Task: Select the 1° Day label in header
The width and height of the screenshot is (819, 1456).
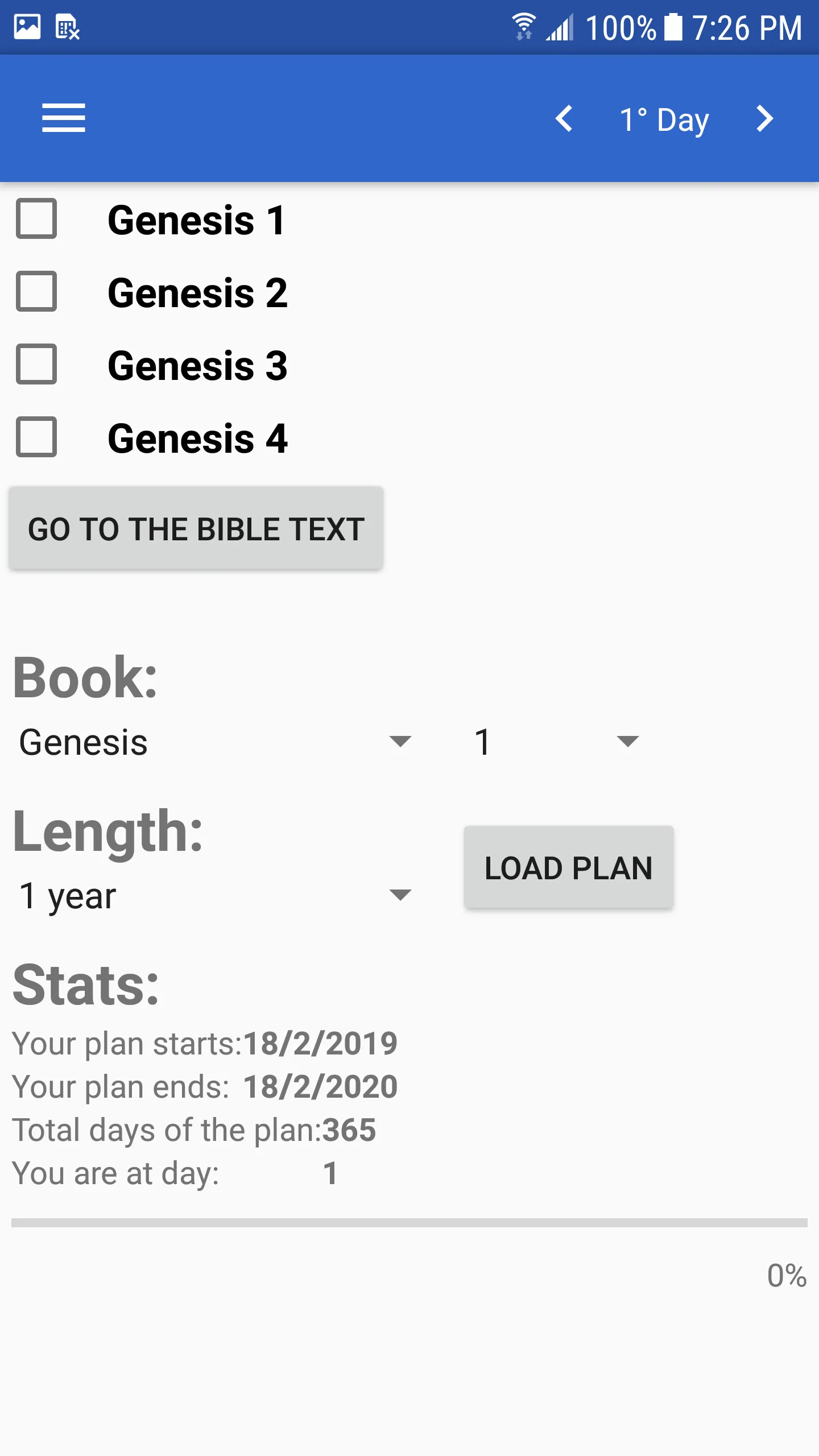Action: click(664, 119)
